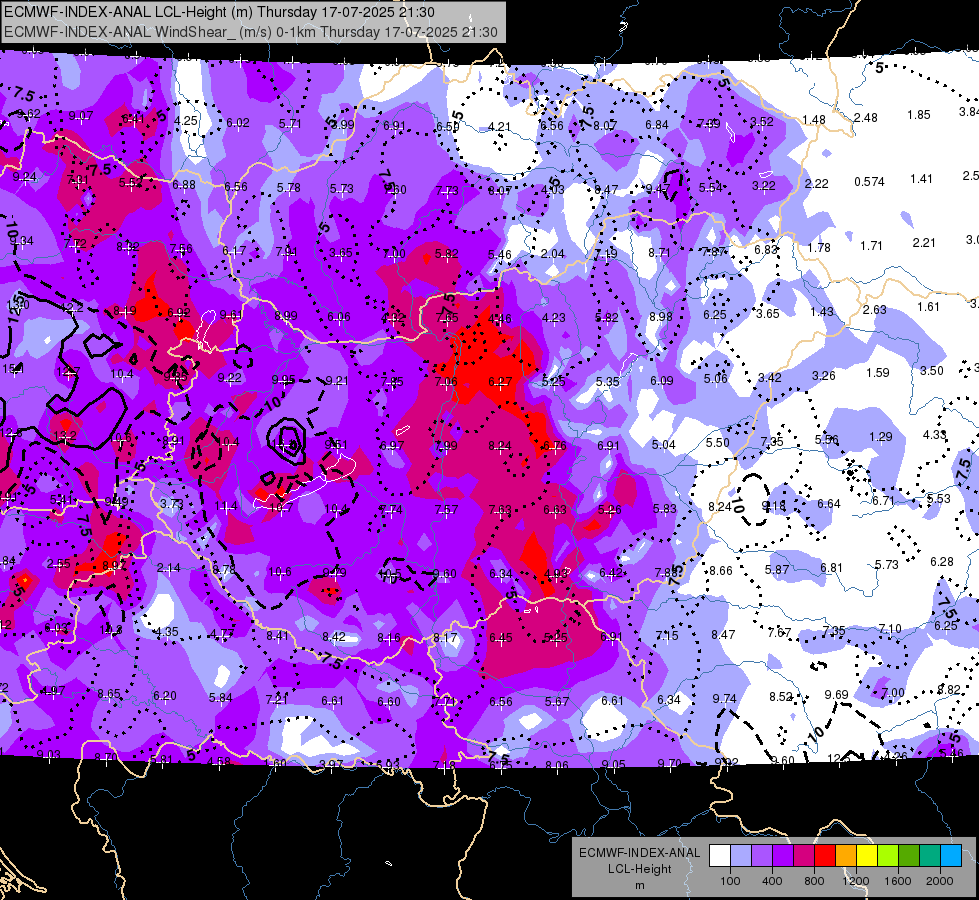
Task: Click the wind shear value 5.04
Action: [x=664, y=445]
